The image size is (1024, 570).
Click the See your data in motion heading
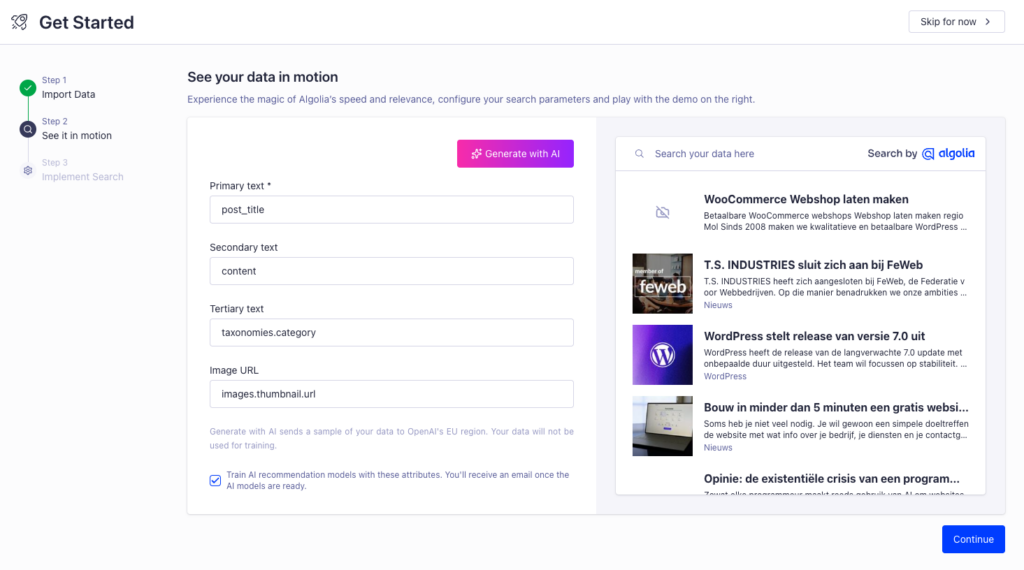point(263,77)
